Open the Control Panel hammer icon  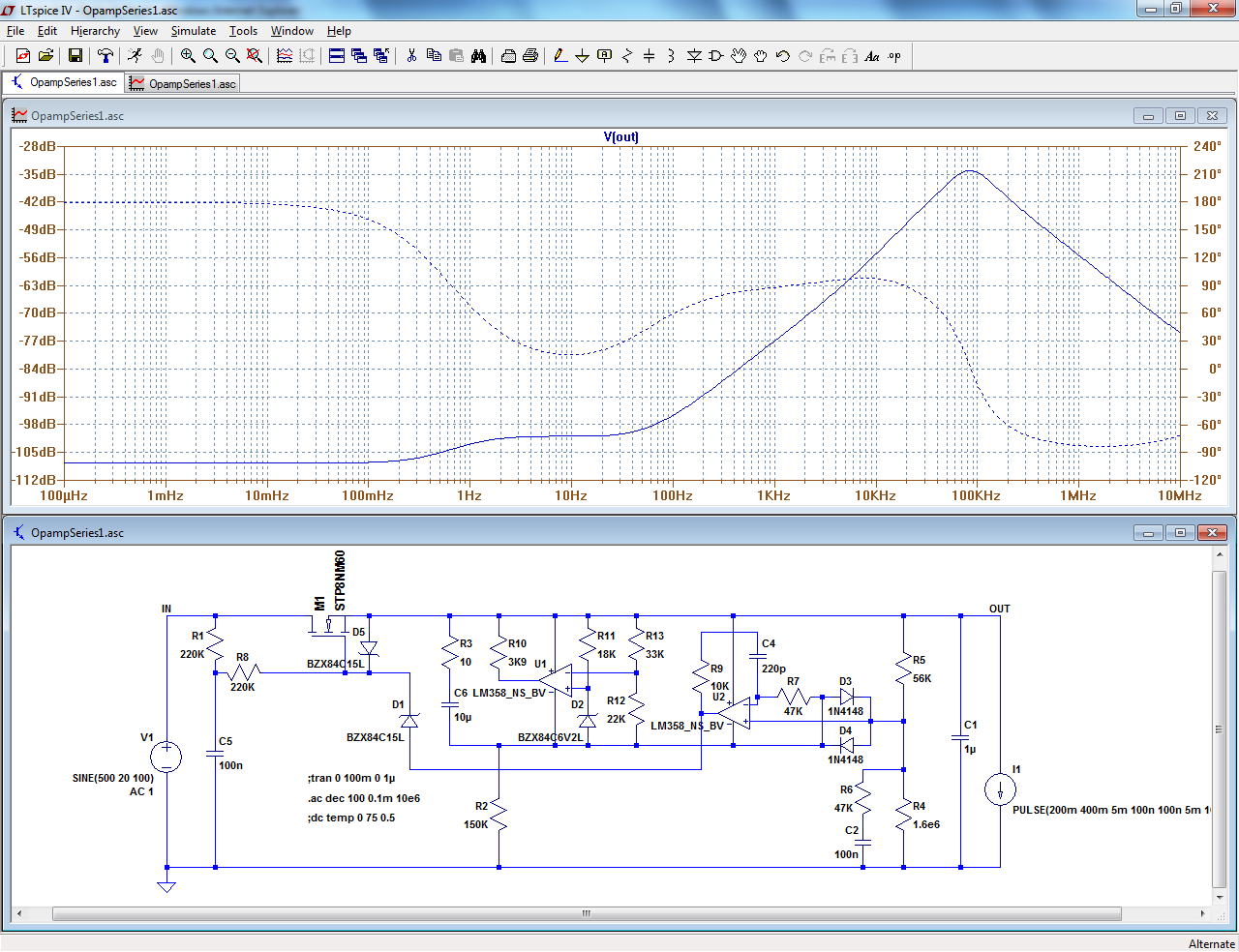coord(106,56)
